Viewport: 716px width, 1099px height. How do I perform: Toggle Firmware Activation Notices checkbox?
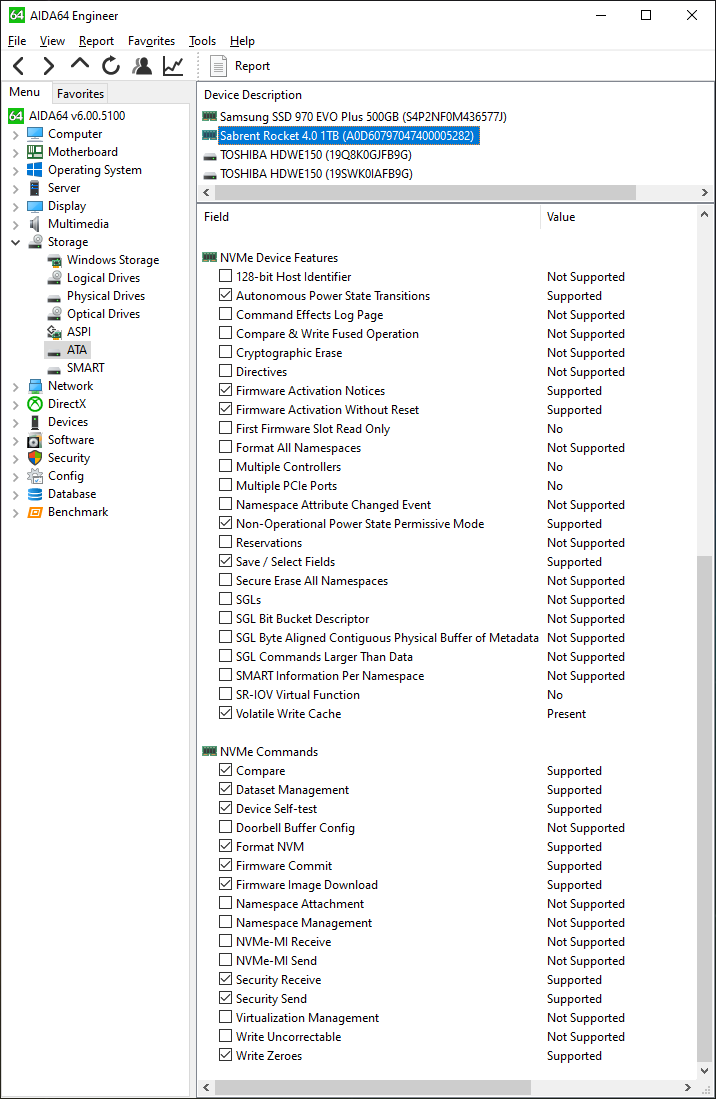(x=226, y=390)
